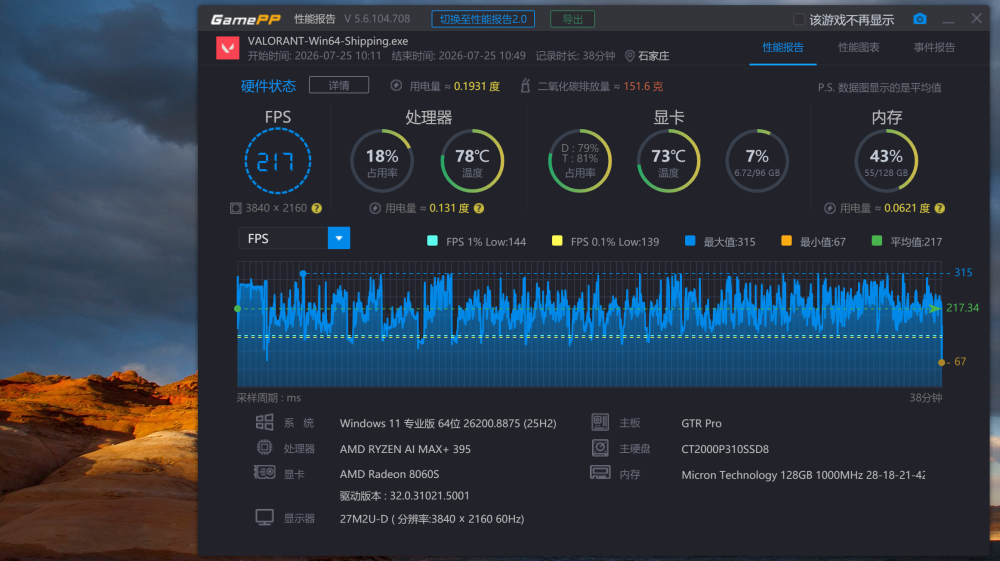Click the processor power usage icon
This screenshot has height=561, width=1000.
[375, 208]
